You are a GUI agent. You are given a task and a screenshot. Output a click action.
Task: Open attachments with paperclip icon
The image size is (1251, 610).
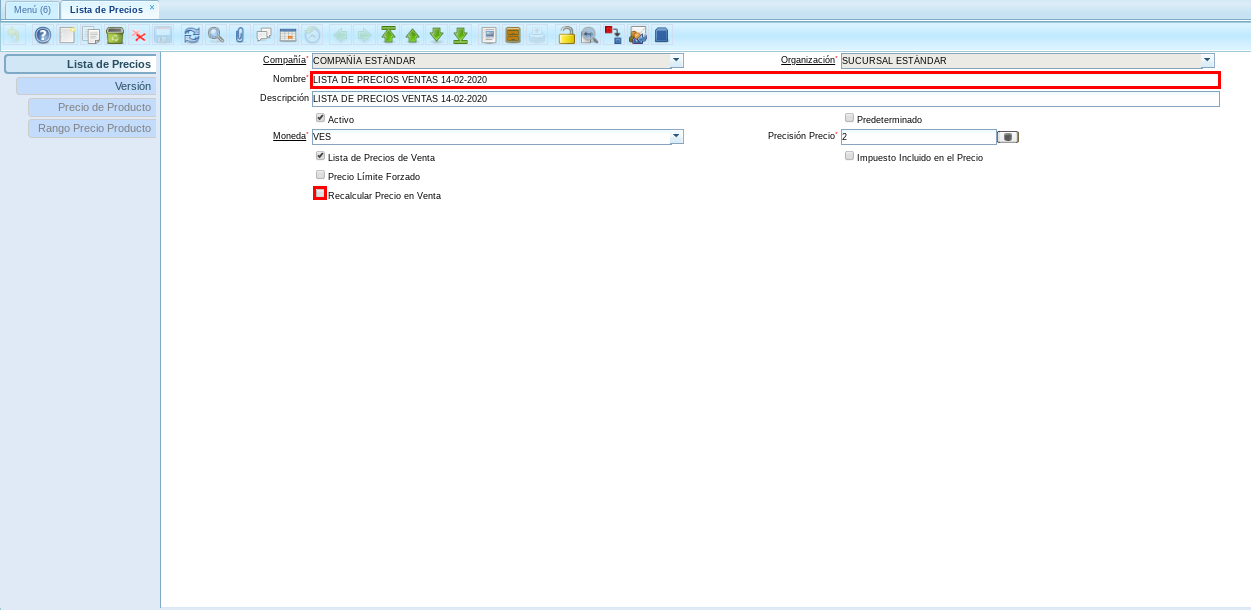[x=240, y=35]
